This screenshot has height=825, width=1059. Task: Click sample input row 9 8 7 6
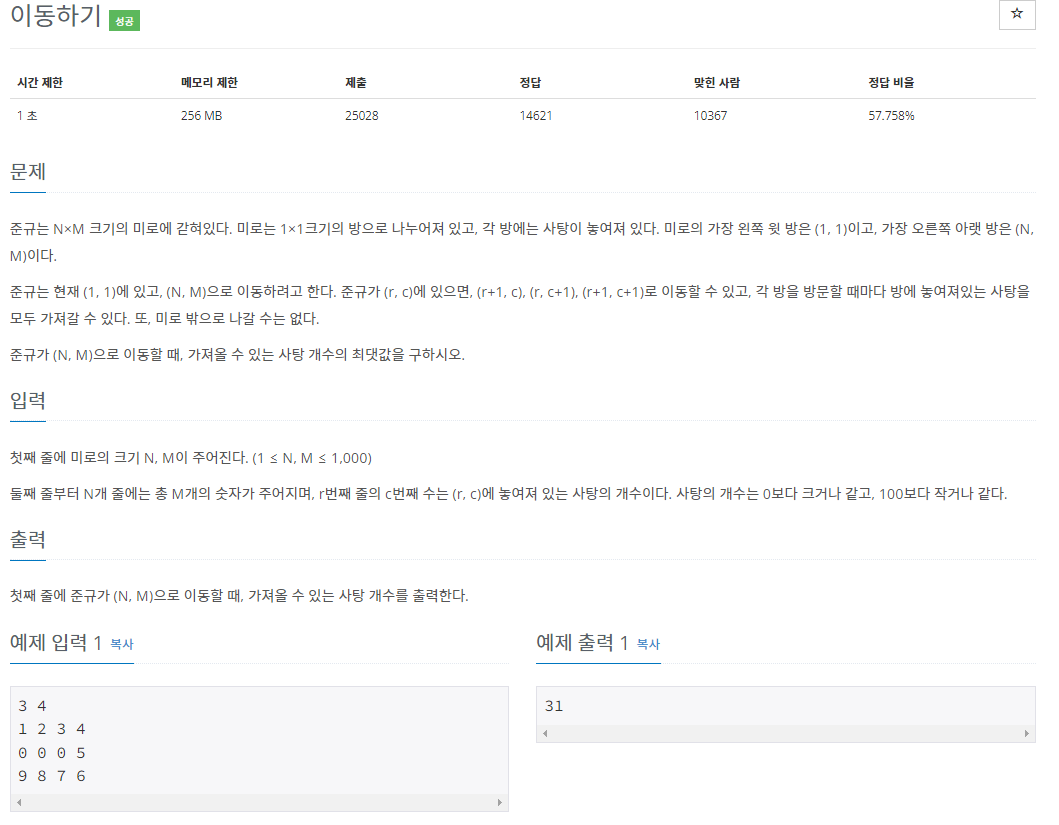tap(52, 776)
